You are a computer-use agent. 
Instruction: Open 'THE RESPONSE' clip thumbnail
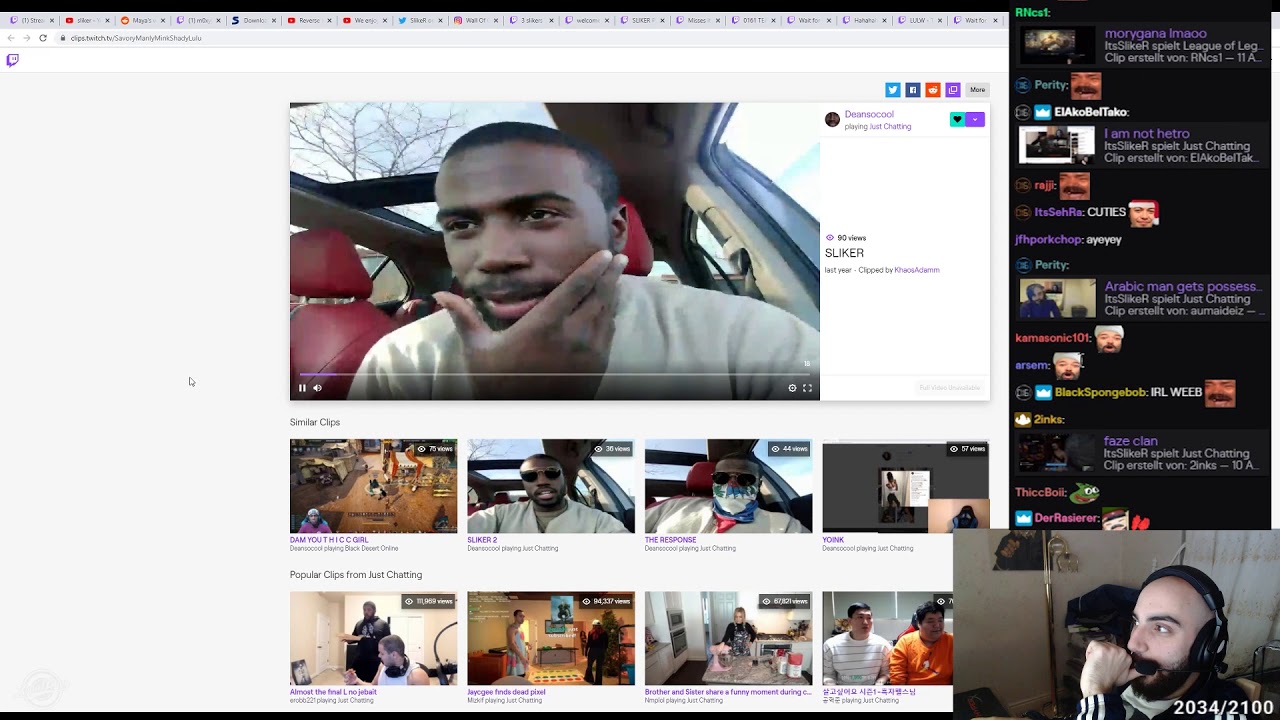(728, 486)
